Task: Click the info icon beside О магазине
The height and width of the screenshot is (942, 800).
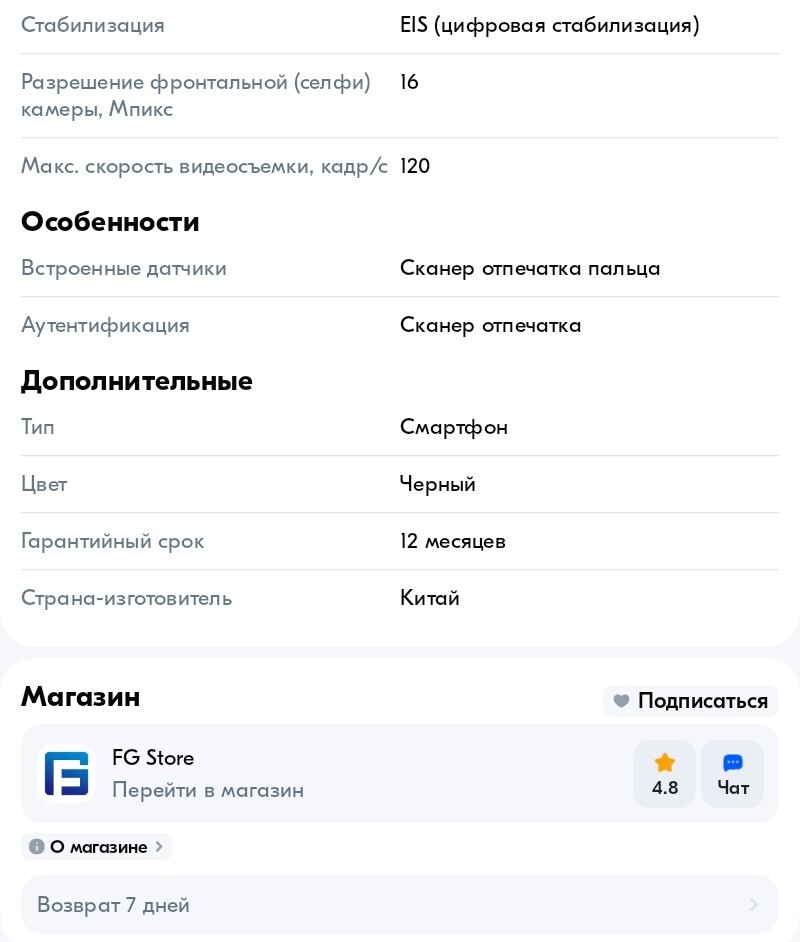Action: click(x=37, y=847)
